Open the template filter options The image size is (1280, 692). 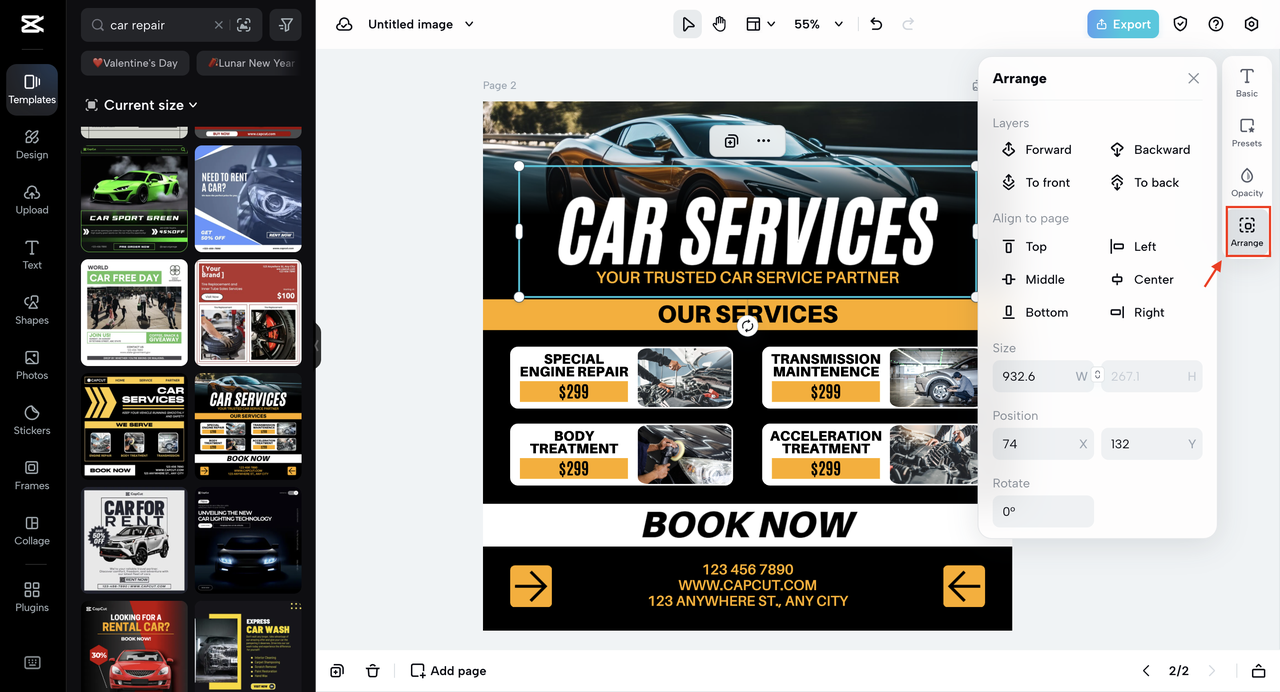tap(287, 25)
